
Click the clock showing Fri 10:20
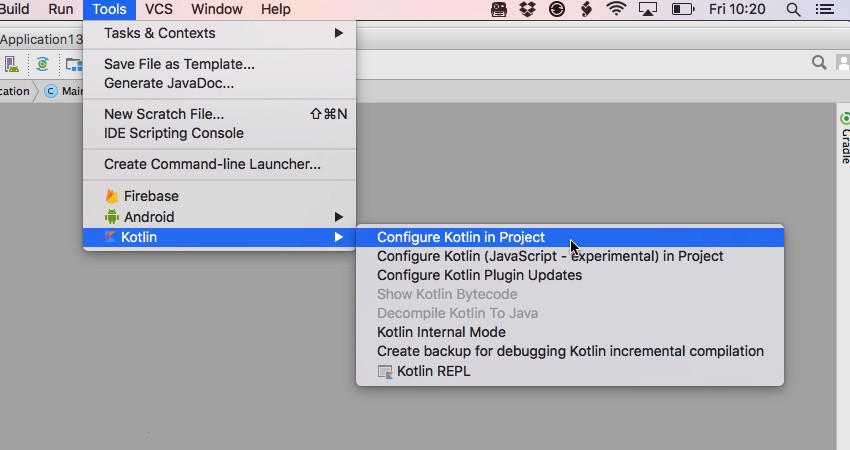tap(737, 9)
